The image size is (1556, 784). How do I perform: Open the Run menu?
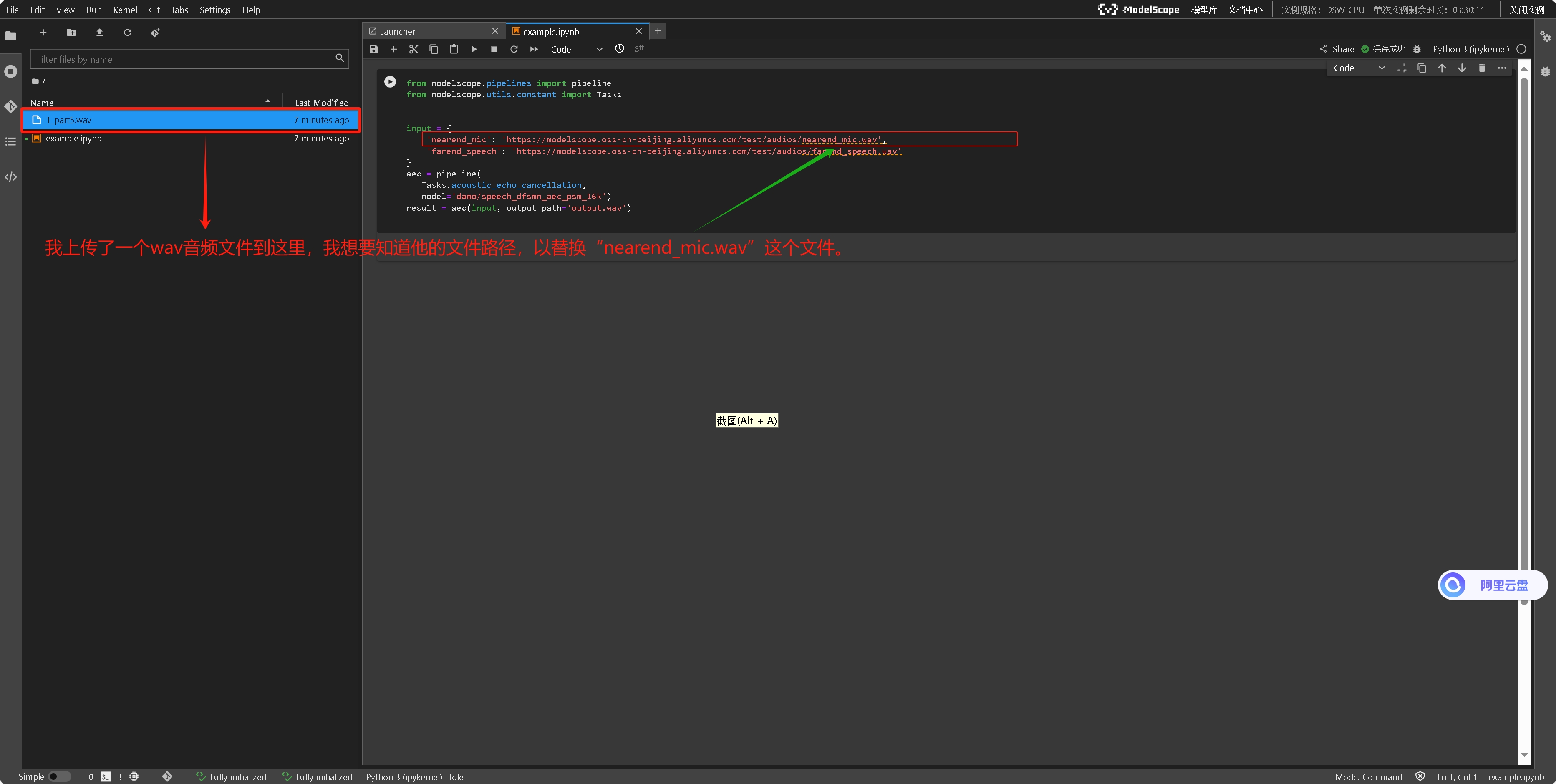point(93,10)
